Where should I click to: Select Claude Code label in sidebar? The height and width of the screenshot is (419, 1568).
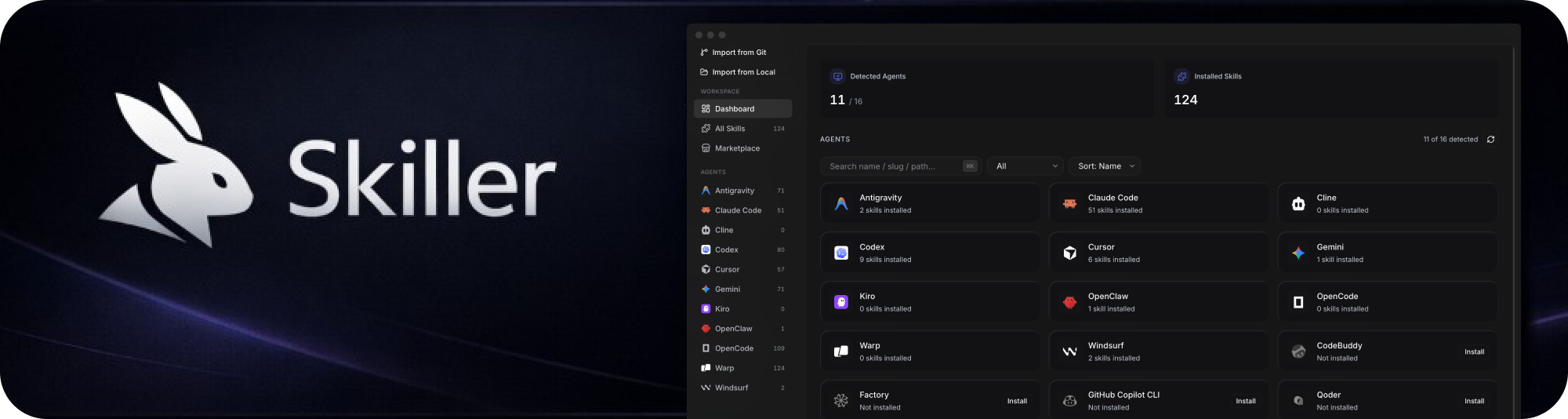[x=738, y=210]
